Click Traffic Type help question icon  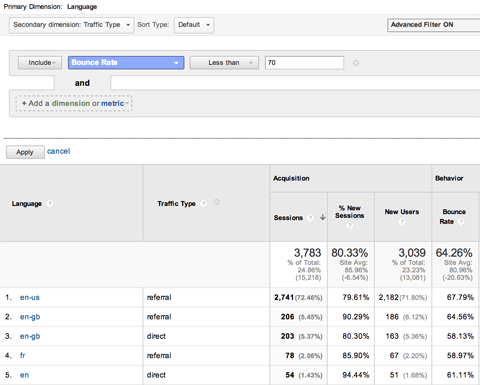[203, 204]
